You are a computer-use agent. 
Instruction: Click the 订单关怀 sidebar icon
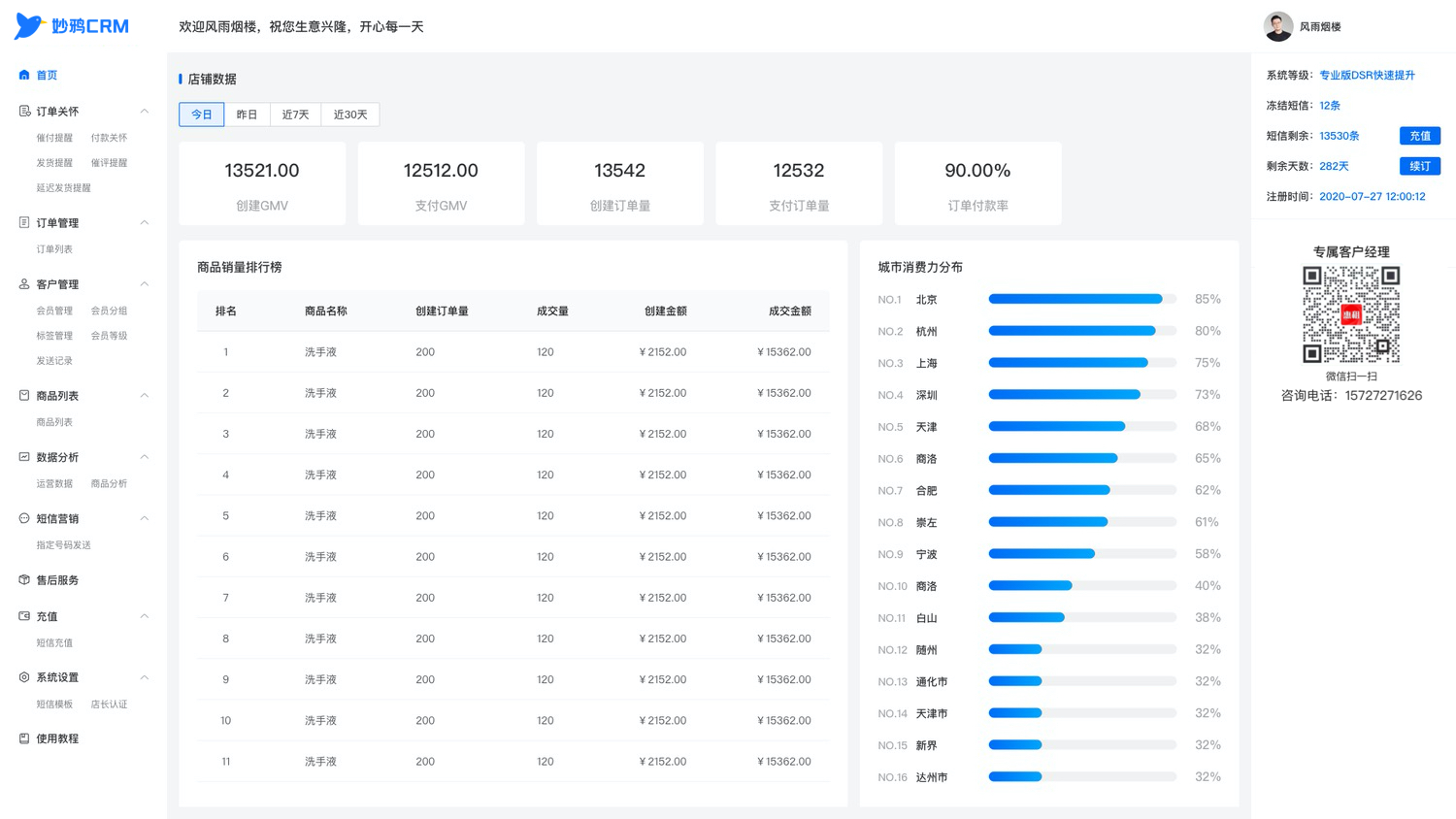tap(24, 111)
